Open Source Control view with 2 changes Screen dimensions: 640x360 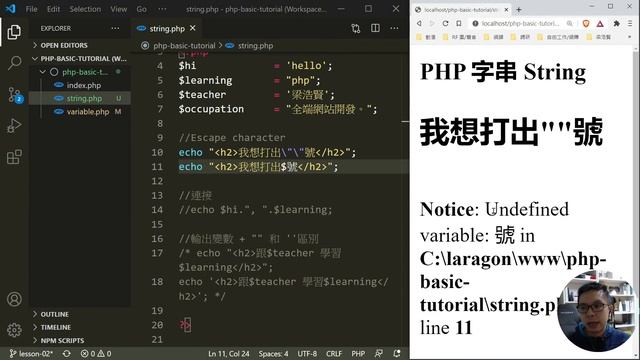(15, 95)
